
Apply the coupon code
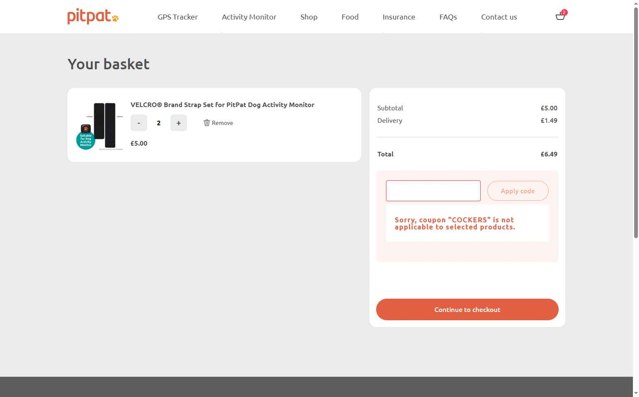click(x=518, y=191)
